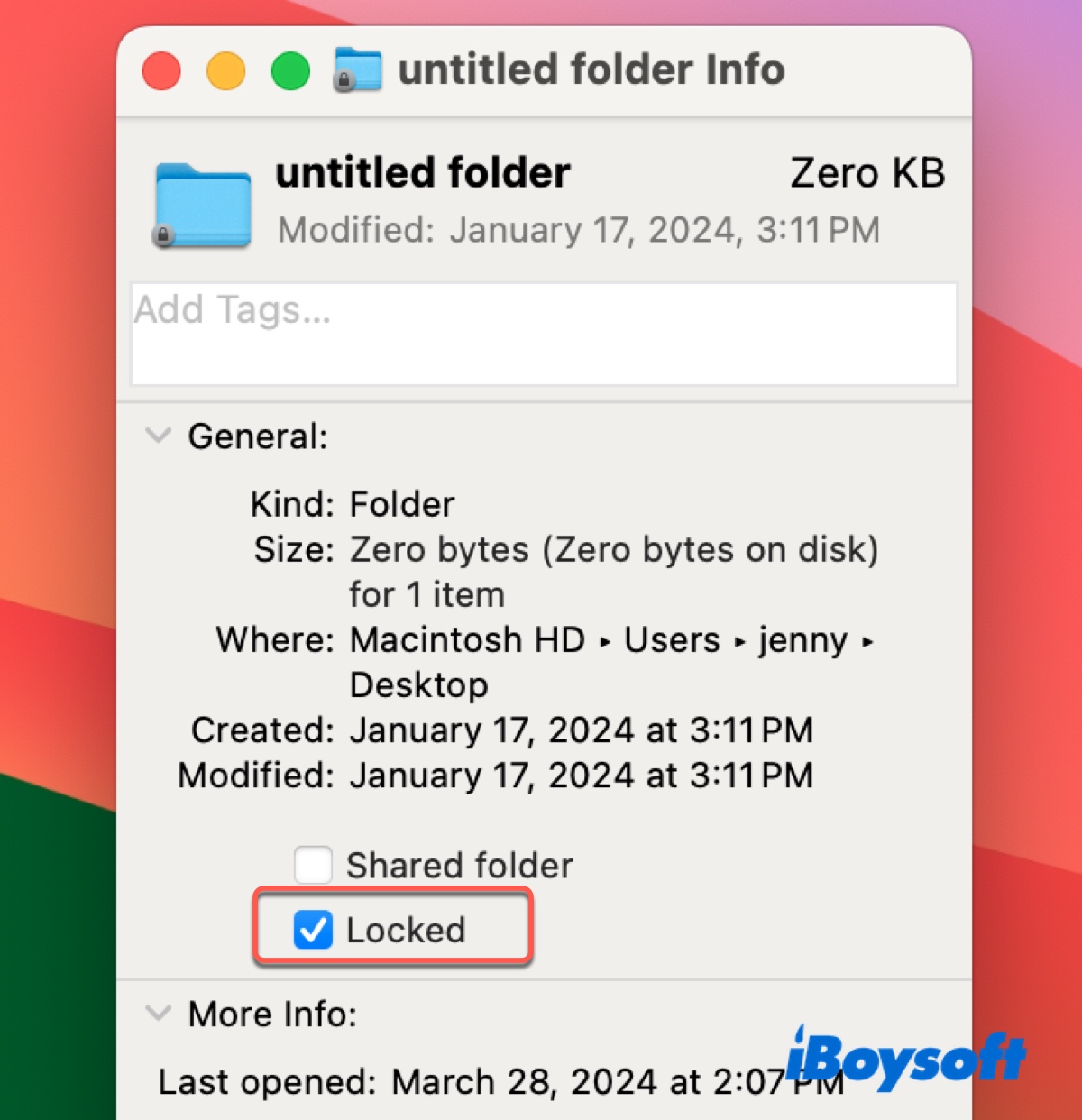Open Macintosh HD from the Where path
Viewport: 1082px width, 1120px height.
pyautogui.click(x=467, y=640)
